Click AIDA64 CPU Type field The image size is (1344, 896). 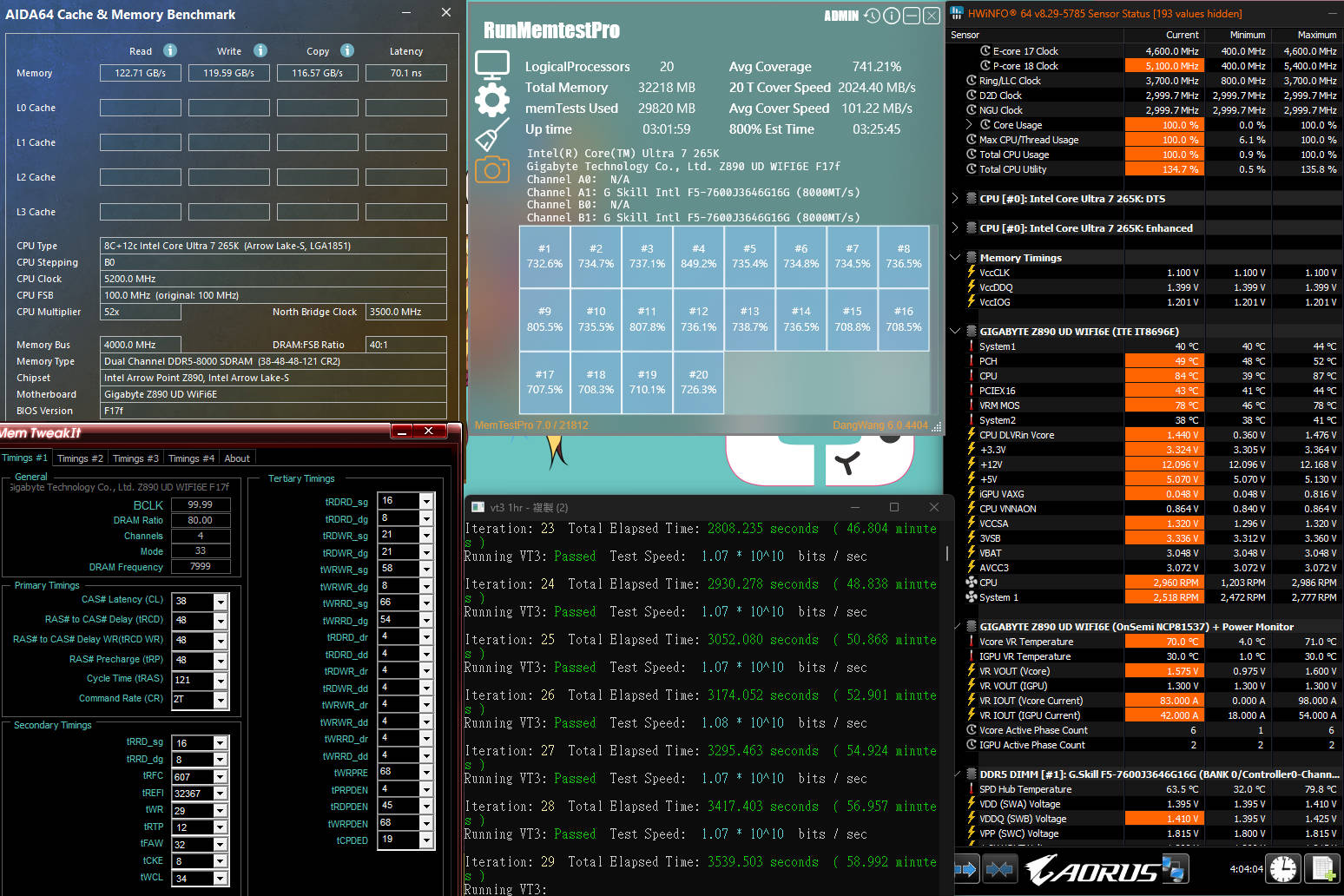click(x=273, y=246)
